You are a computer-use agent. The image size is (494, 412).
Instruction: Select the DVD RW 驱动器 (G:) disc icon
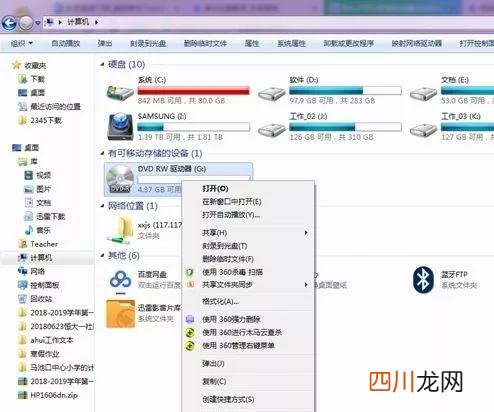[120, 179]
